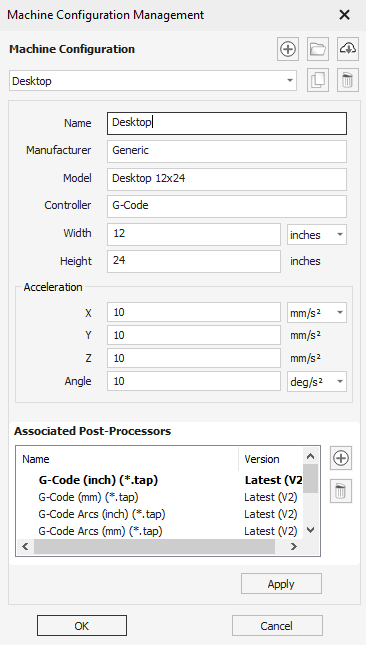Add a new machine configuration

click(287, 49)
